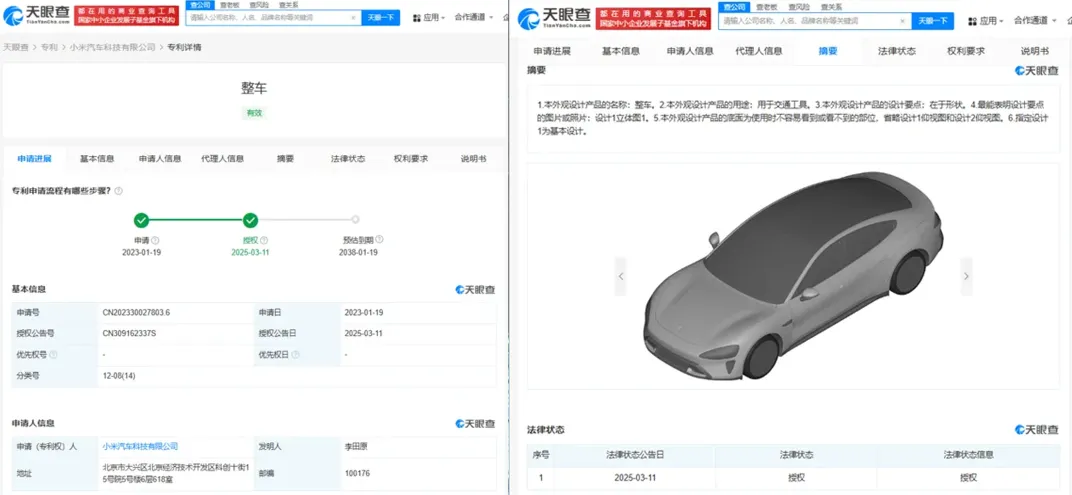The height and width of the screenshot is (495, 1072).
Task: Switch to the 申请人信息 tab in the left window
Action: pos(160,159)
